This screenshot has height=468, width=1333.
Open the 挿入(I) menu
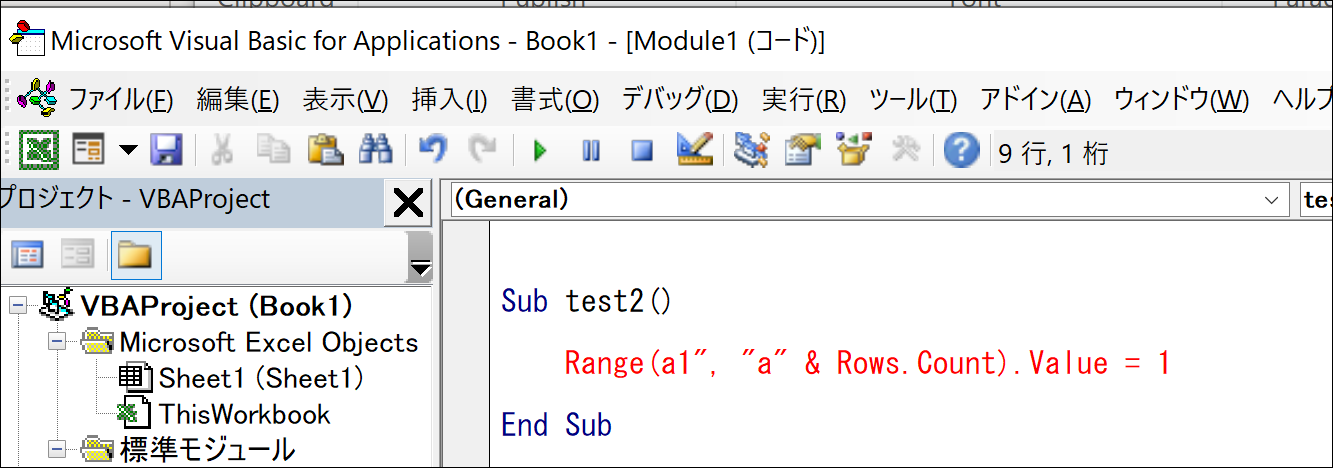[x=449, y=99]
